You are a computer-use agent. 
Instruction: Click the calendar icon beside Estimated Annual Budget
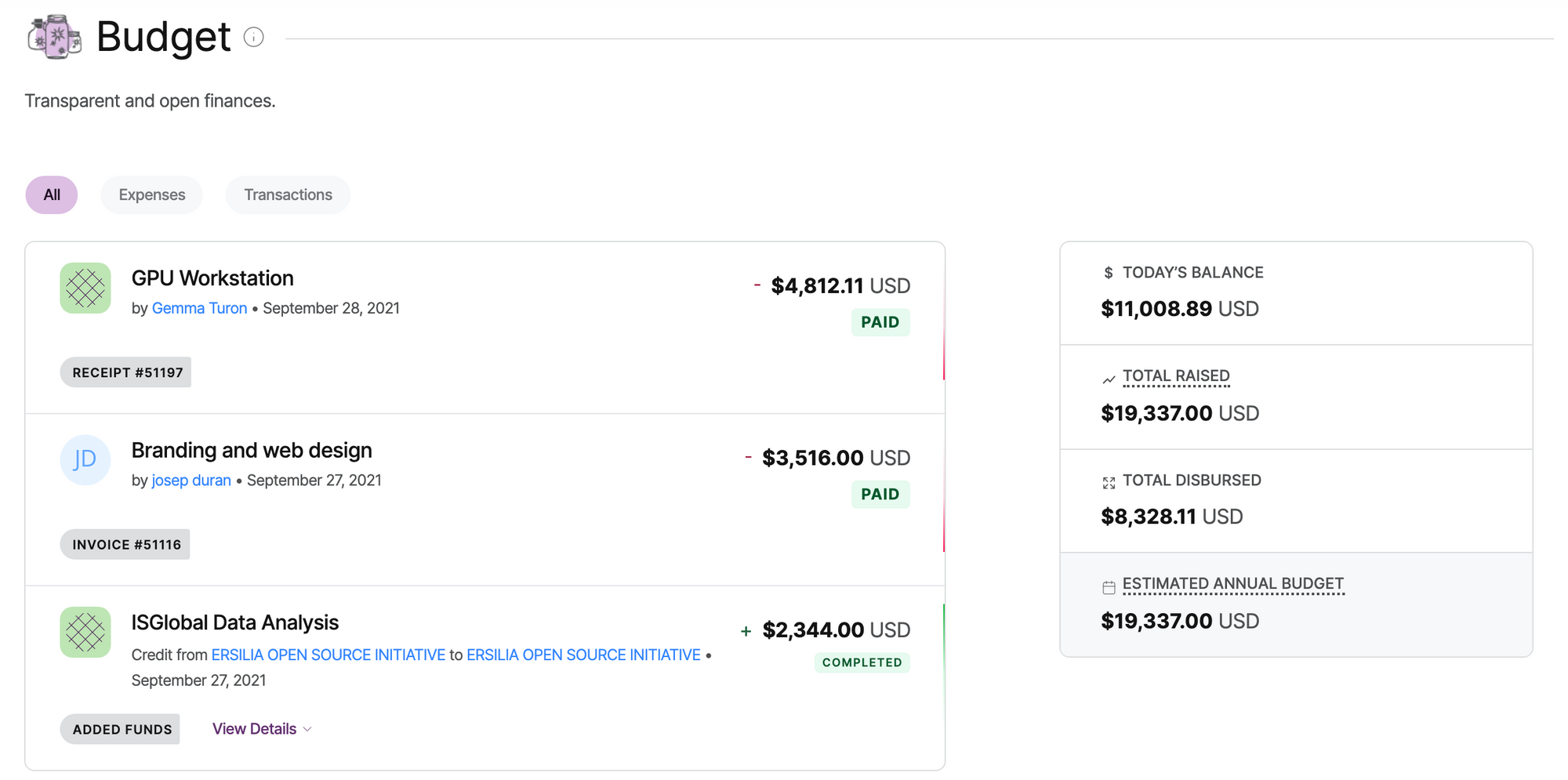click(1109, 587)
